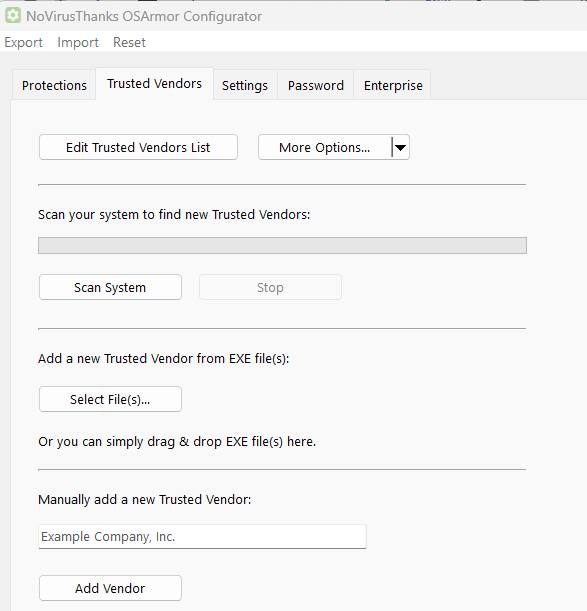Viewport: 587px width, 611px height.
Task: Click Edit Trusted Vendors List button
Action: (138, 147)
